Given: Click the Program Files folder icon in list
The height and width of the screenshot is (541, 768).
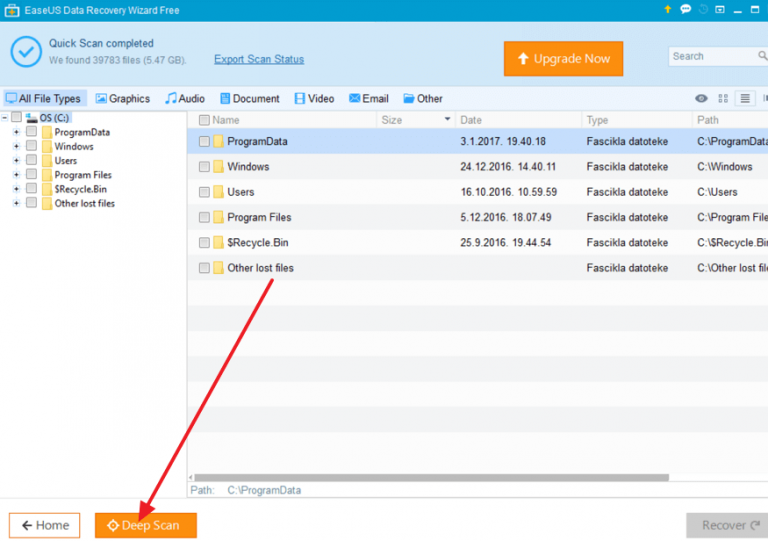Looking at the screenshot, I should (218, 217).
